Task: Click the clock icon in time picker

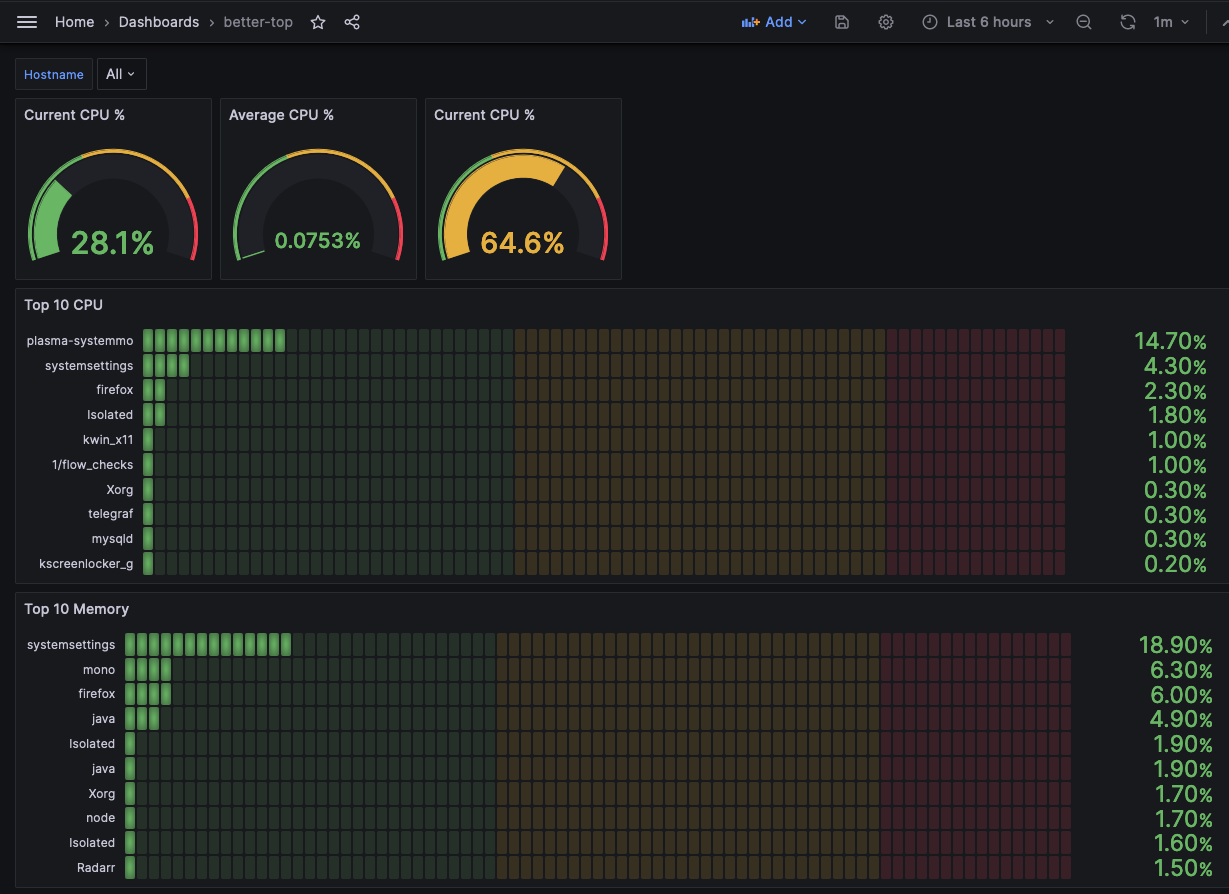Action: click(x=930, y=22)
